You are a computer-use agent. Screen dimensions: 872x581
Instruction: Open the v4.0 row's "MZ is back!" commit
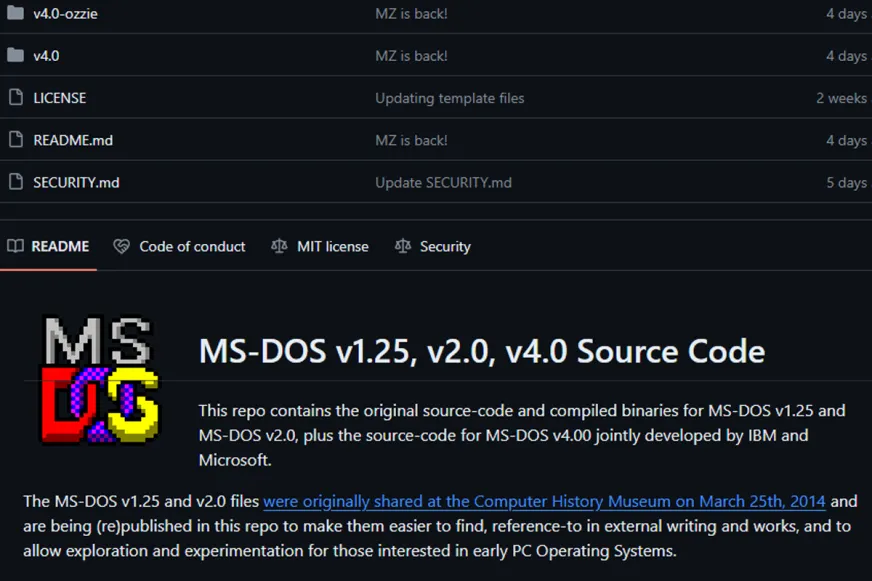412,56
